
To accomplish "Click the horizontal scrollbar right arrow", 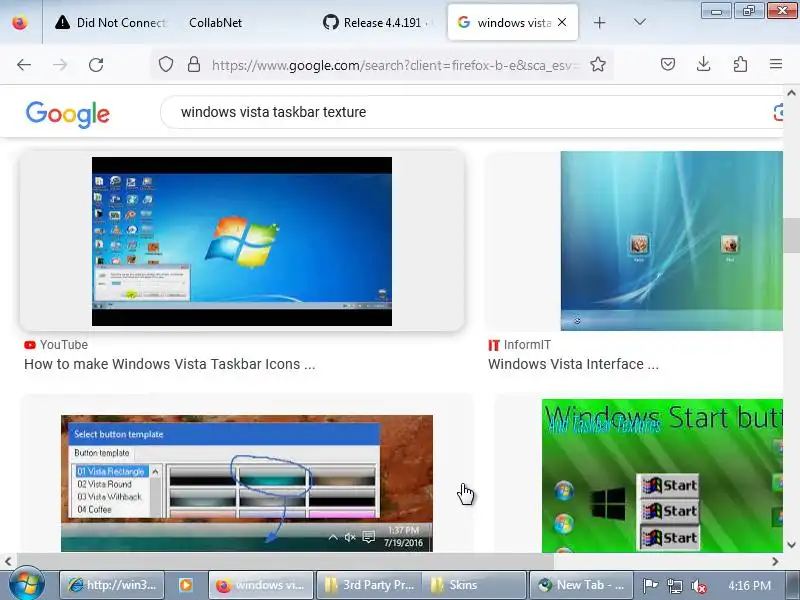I will point(775,561).
